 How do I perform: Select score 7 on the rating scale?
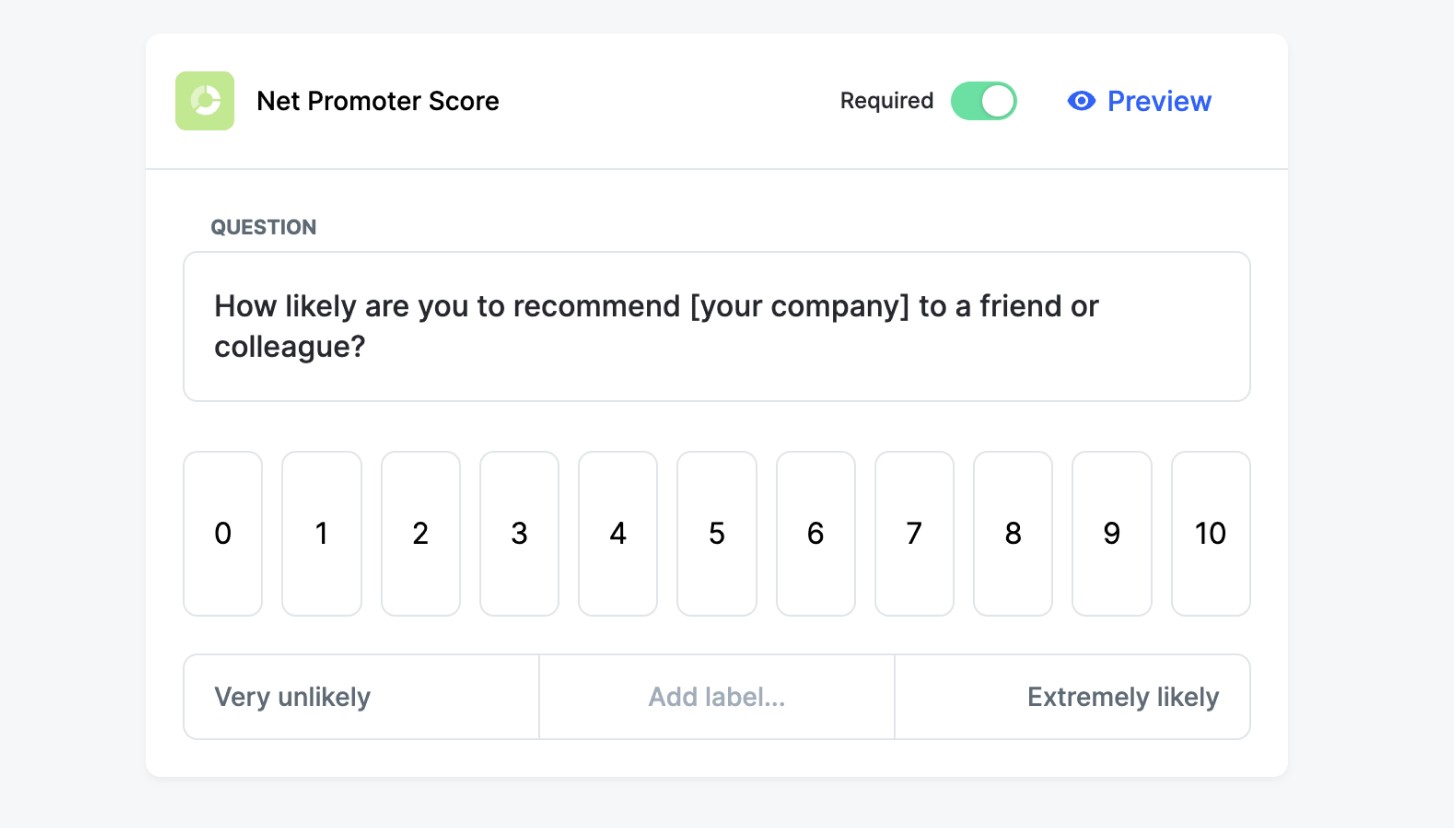[x=914, y=533]
